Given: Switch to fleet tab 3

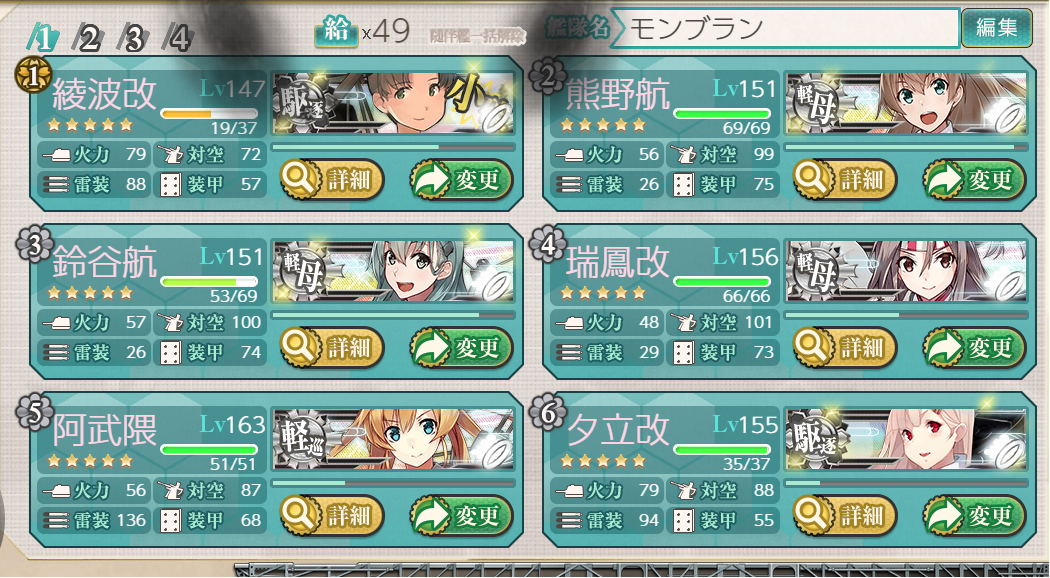Looking at the screenshot, I should [x=133, y=39].
